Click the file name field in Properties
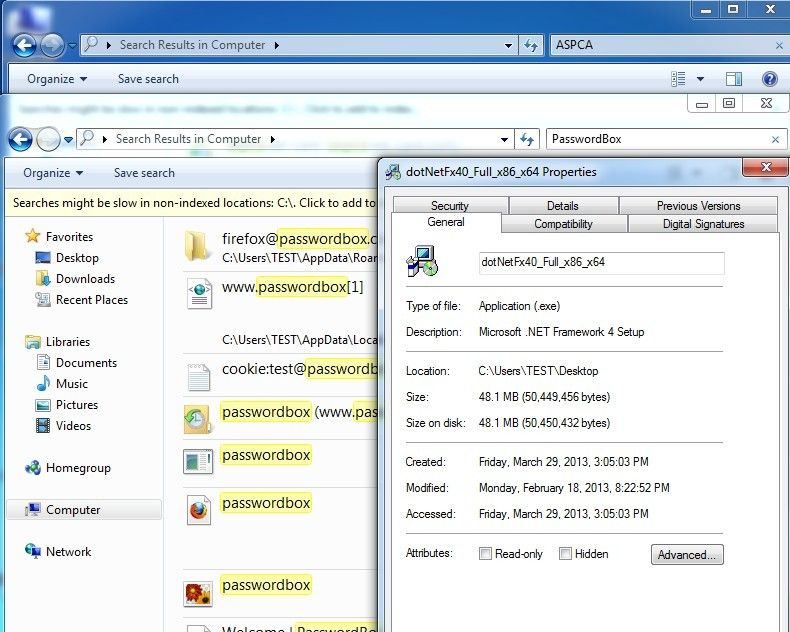 tap(602, 263)
